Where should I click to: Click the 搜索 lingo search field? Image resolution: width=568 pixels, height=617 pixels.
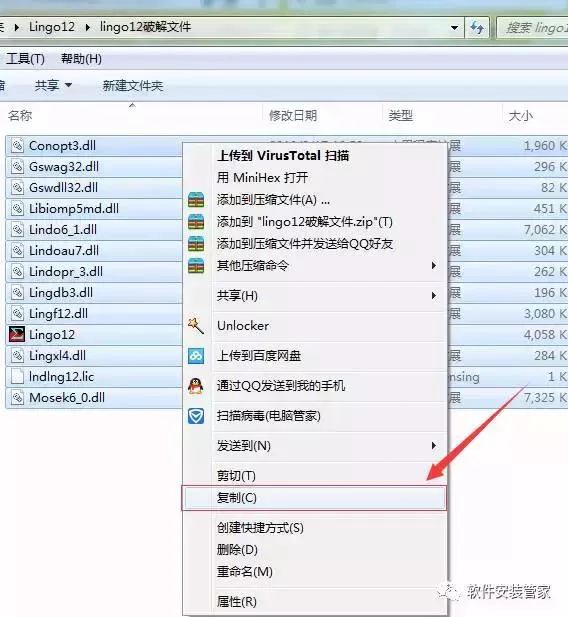tap(532, 28)
